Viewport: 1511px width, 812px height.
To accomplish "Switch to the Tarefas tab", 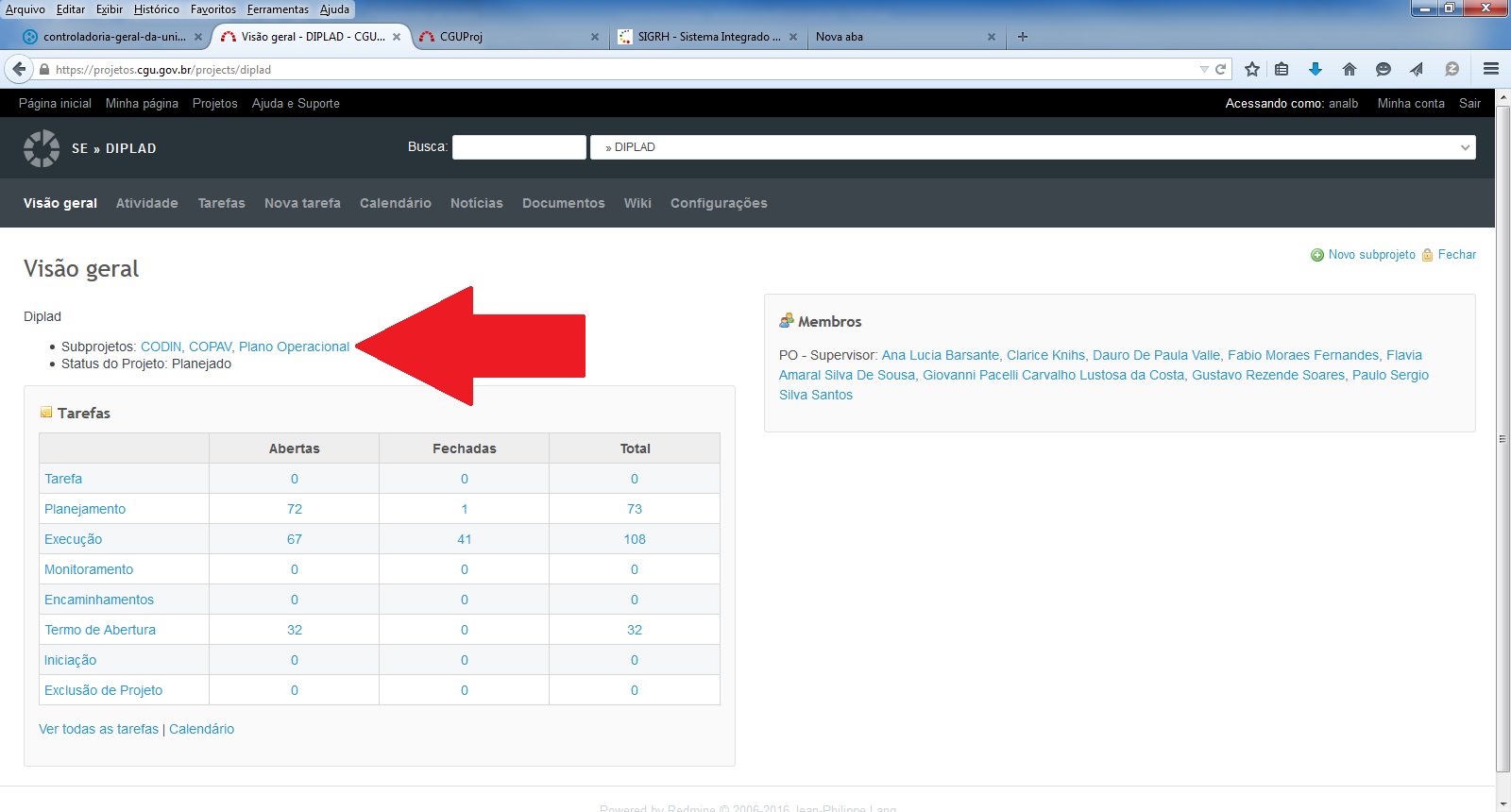I will (221, 203).
